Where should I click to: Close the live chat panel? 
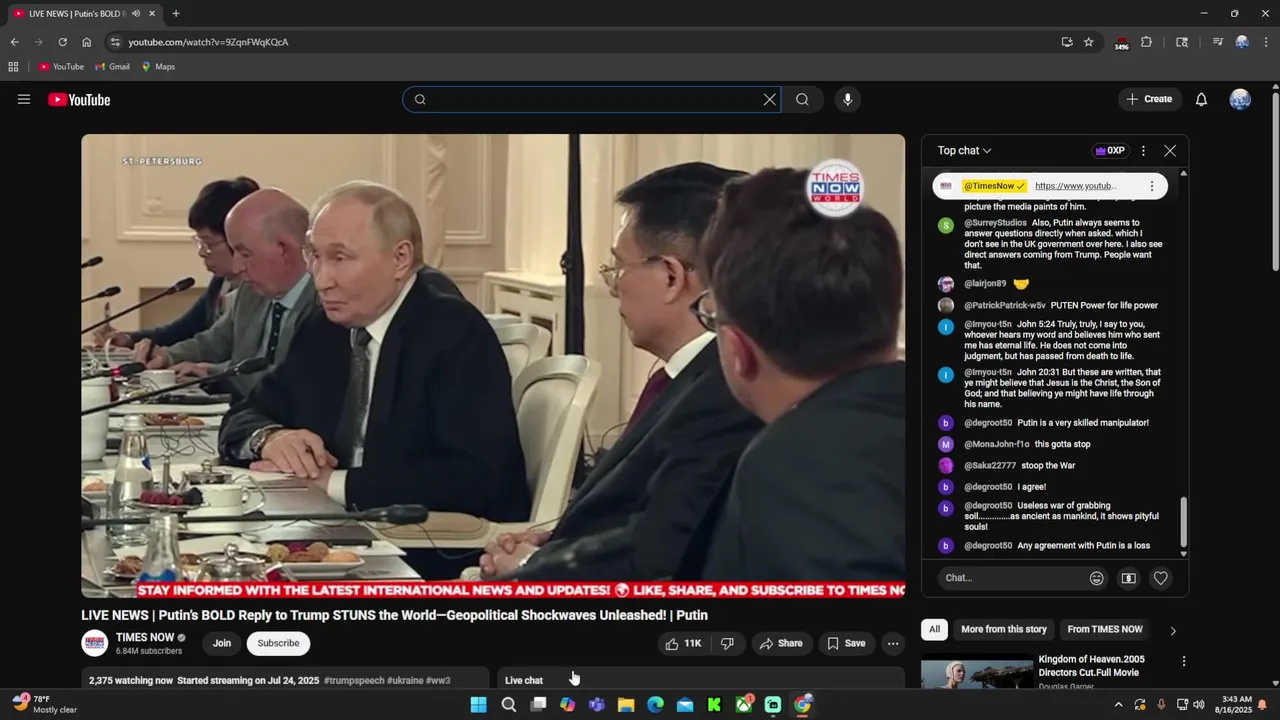[1170, 150]
